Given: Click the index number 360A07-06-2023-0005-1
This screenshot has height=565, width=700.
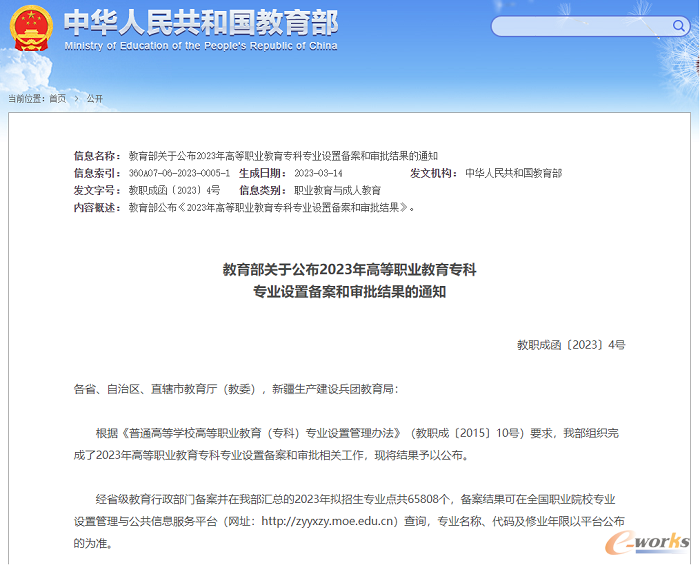Looking at the screenshot, I should (x=178, y=173).
